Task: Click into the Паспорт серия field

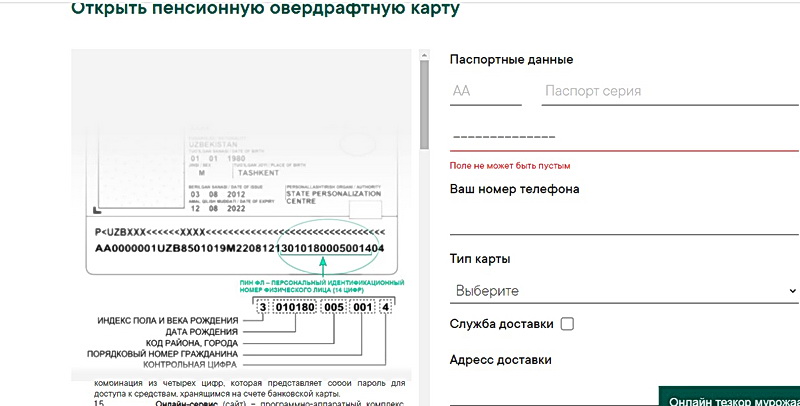Action: coord(670,91)
